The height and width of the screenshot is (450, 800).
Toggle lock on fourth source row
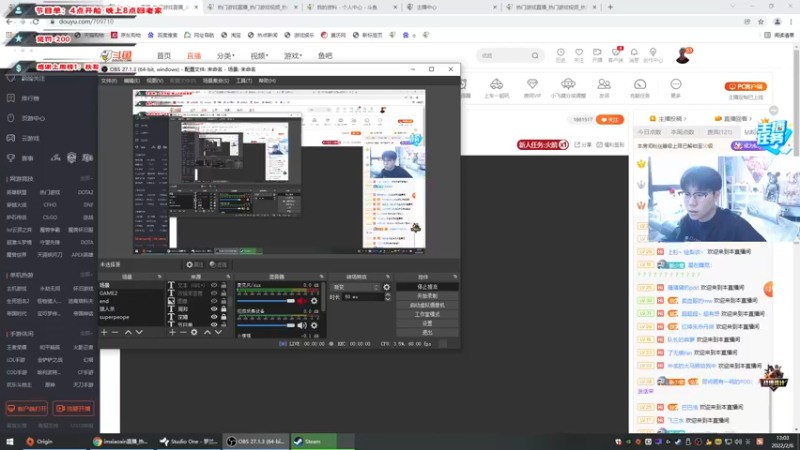pyautogui.click(x=223, y=309)
